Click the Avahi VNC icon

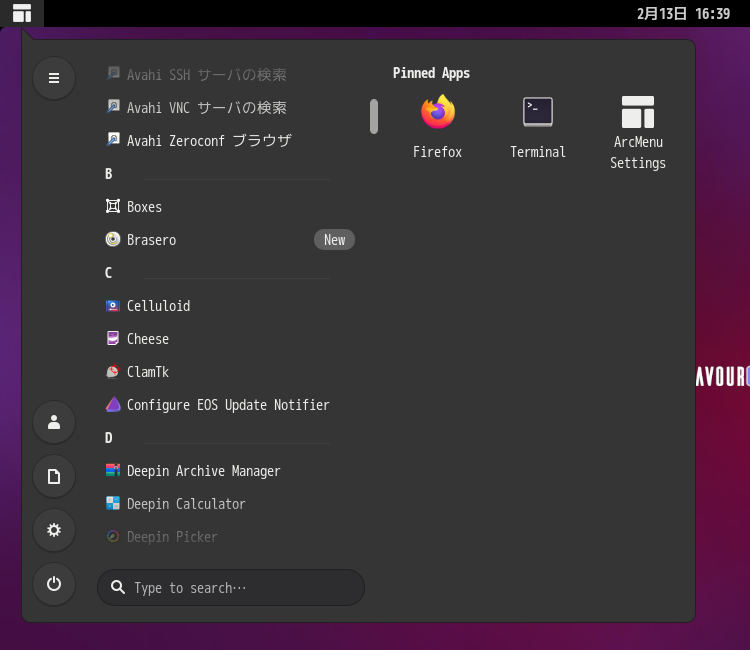[113, 107]
